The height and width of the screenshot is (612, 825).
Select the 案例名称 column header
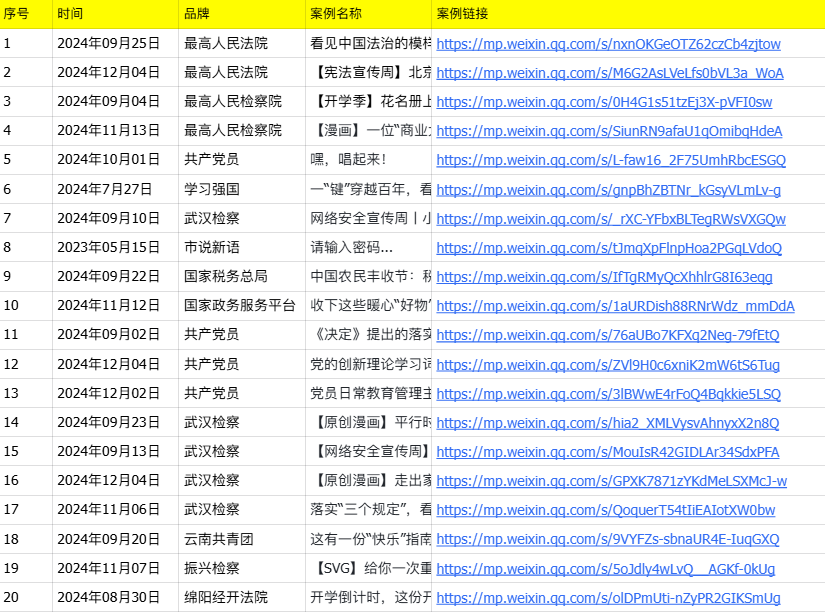pos(368,14)
